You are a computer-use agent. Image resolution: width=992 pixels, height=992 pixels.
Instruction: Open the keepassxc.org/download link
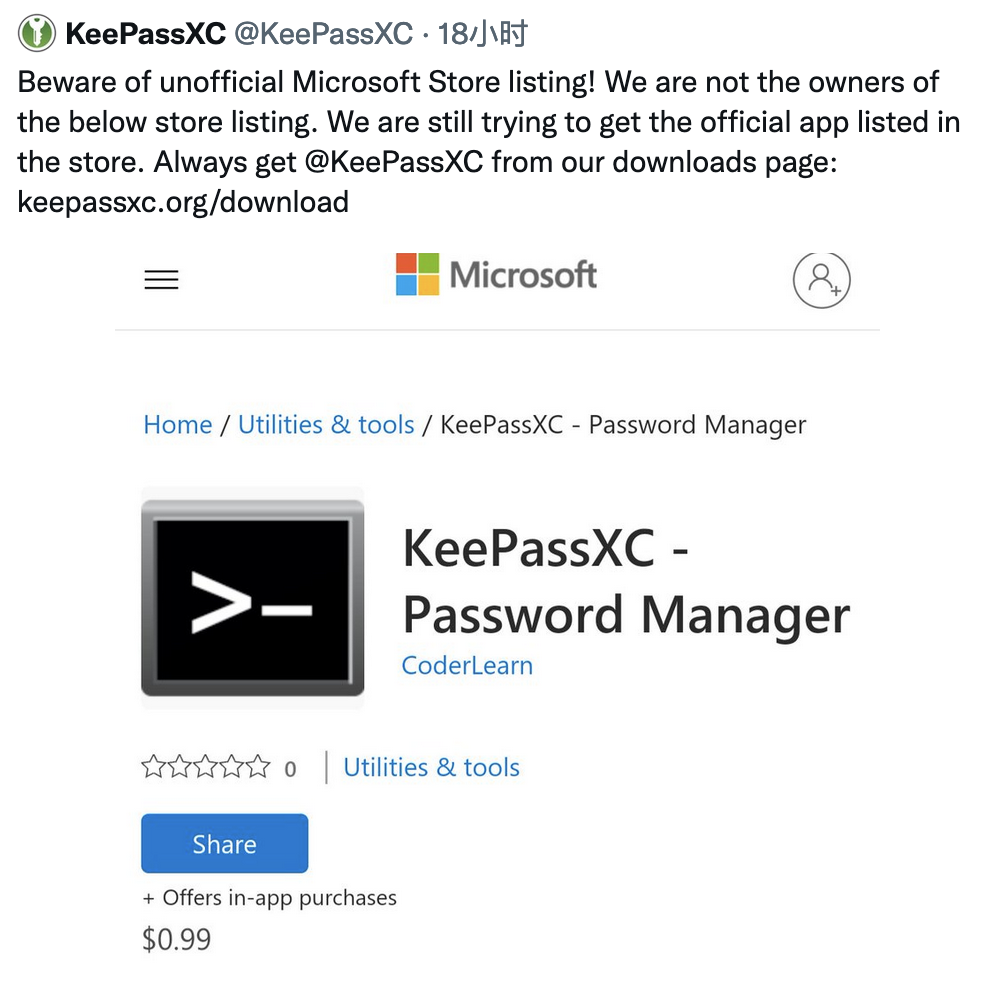(x=180, y=202)
